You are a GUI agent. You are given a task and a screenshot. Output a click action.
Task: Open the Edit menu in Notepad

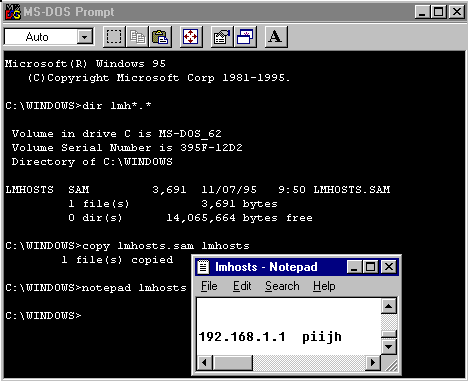[242, 286]
